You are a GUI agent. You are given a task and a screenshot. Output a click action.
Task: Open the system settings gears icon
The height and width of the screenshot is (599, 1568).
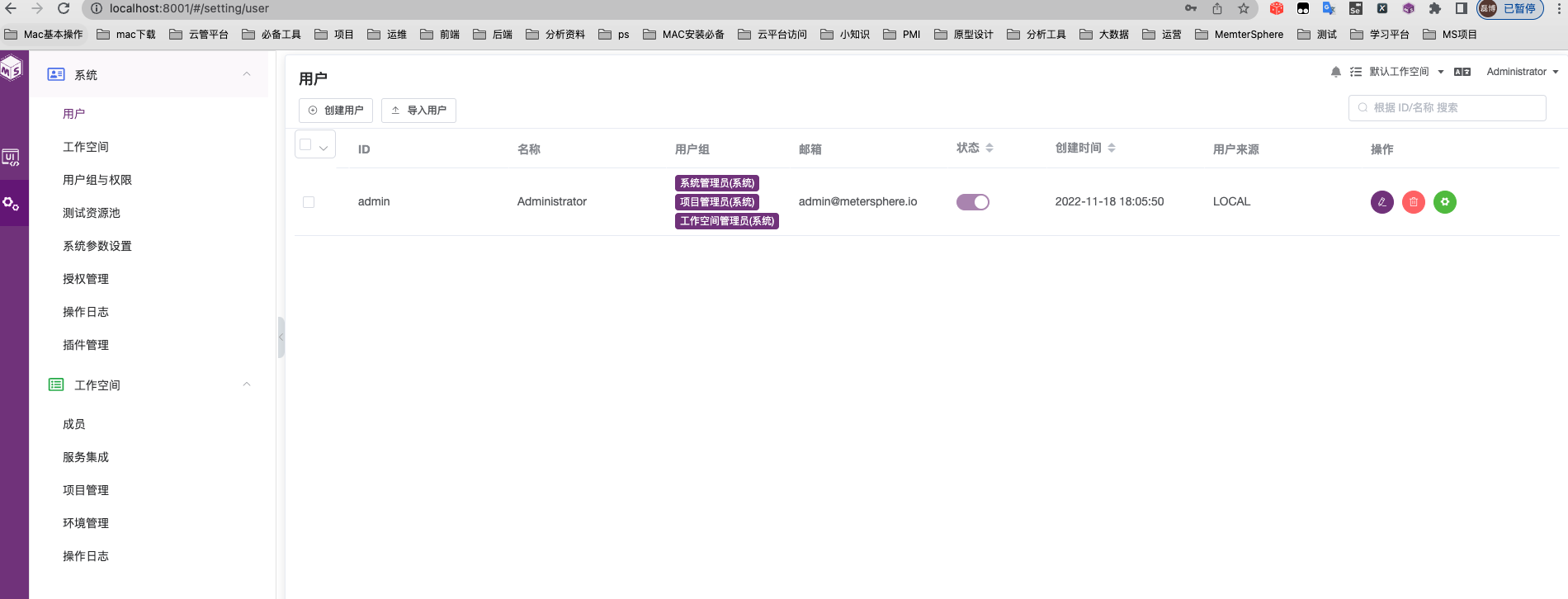(11, 203)
